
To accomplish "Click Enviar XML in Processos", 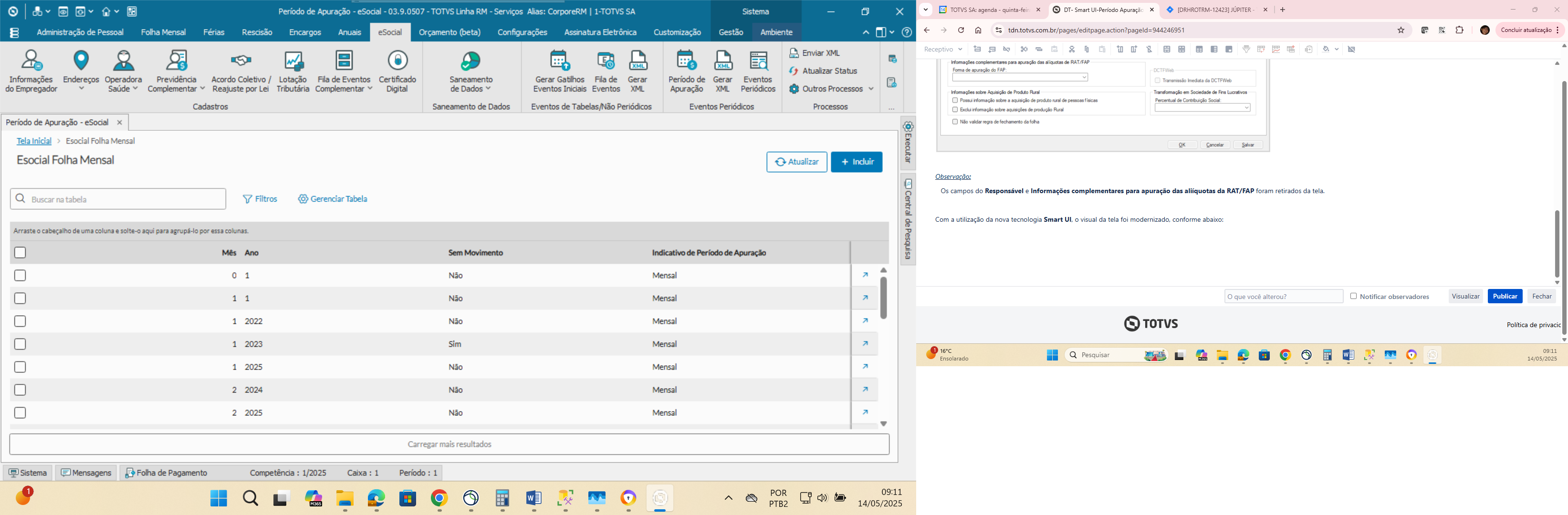I will pos(815,53).
